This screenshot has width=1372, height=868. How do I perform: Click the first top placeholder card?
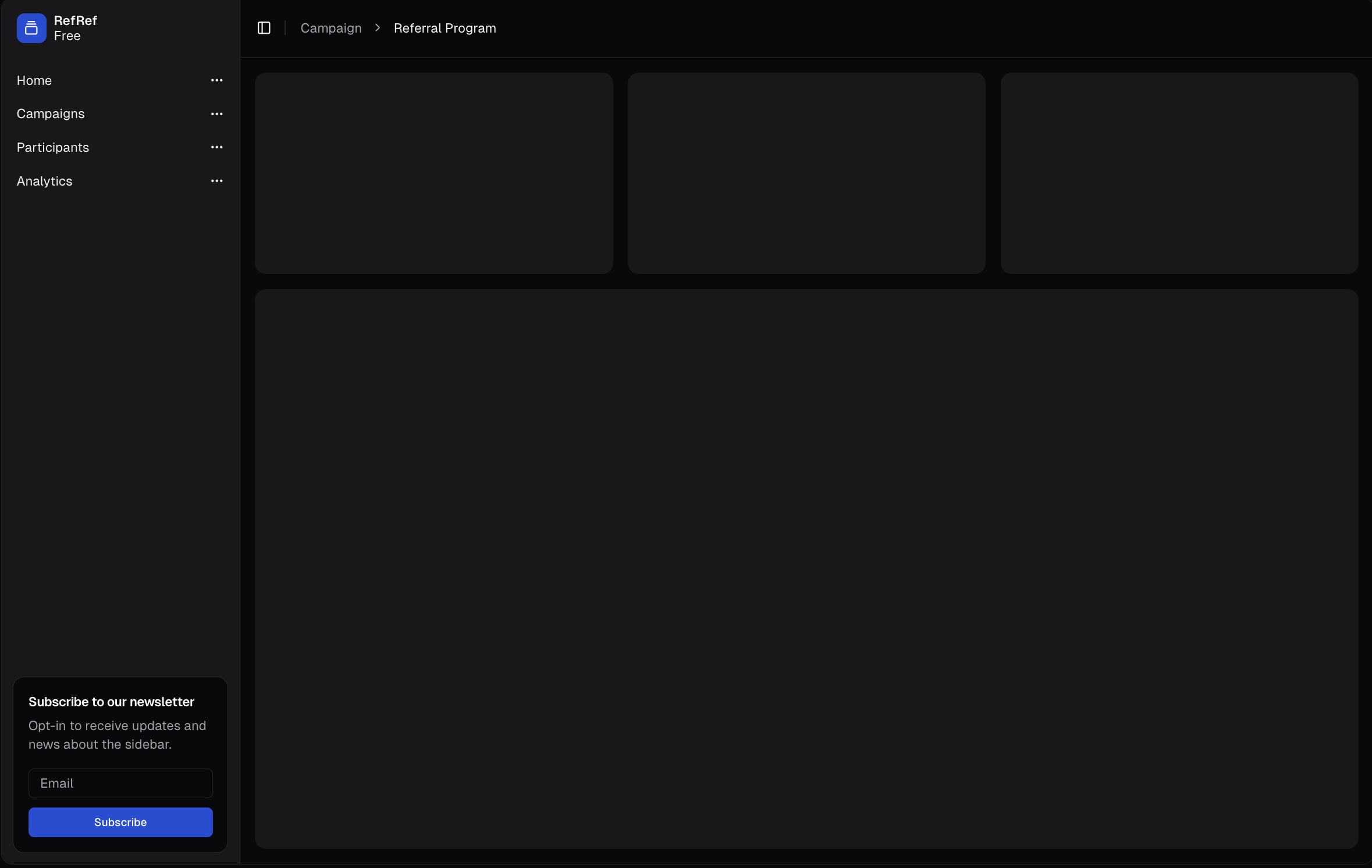point(433,173)
